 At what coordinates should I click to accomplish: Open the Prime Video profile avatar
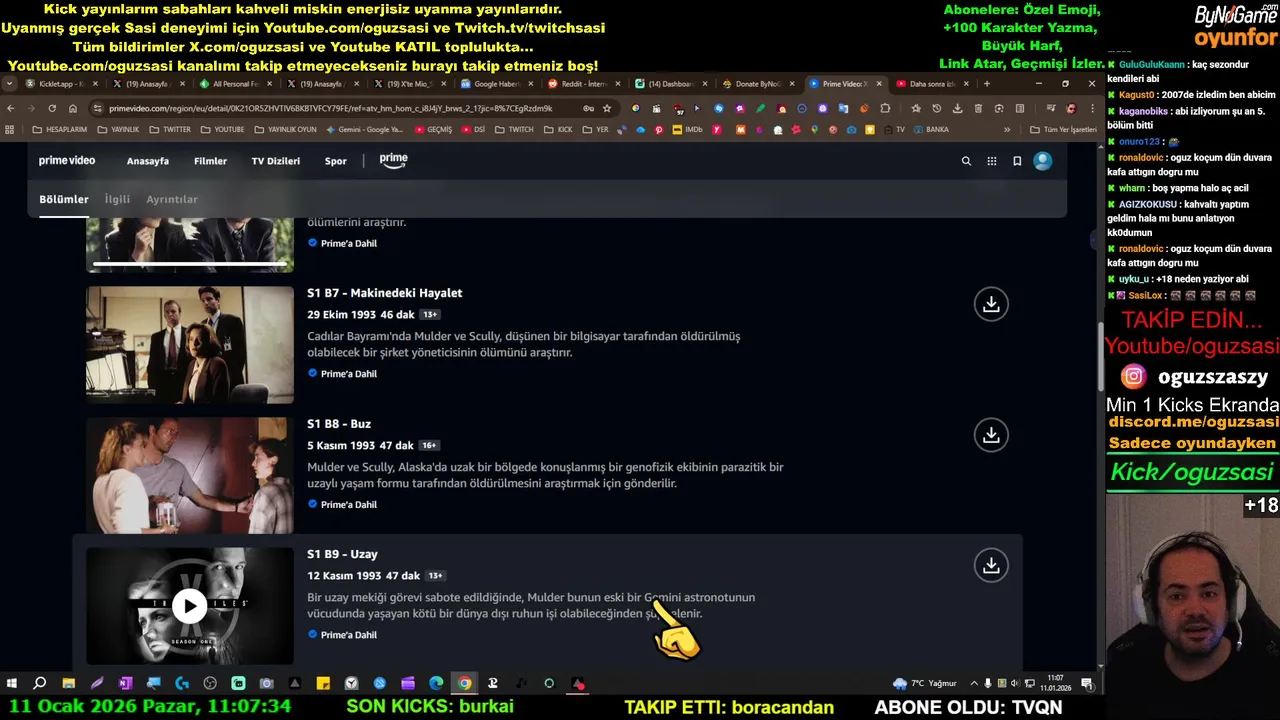pyautogui.click(x=1043, y=161)
